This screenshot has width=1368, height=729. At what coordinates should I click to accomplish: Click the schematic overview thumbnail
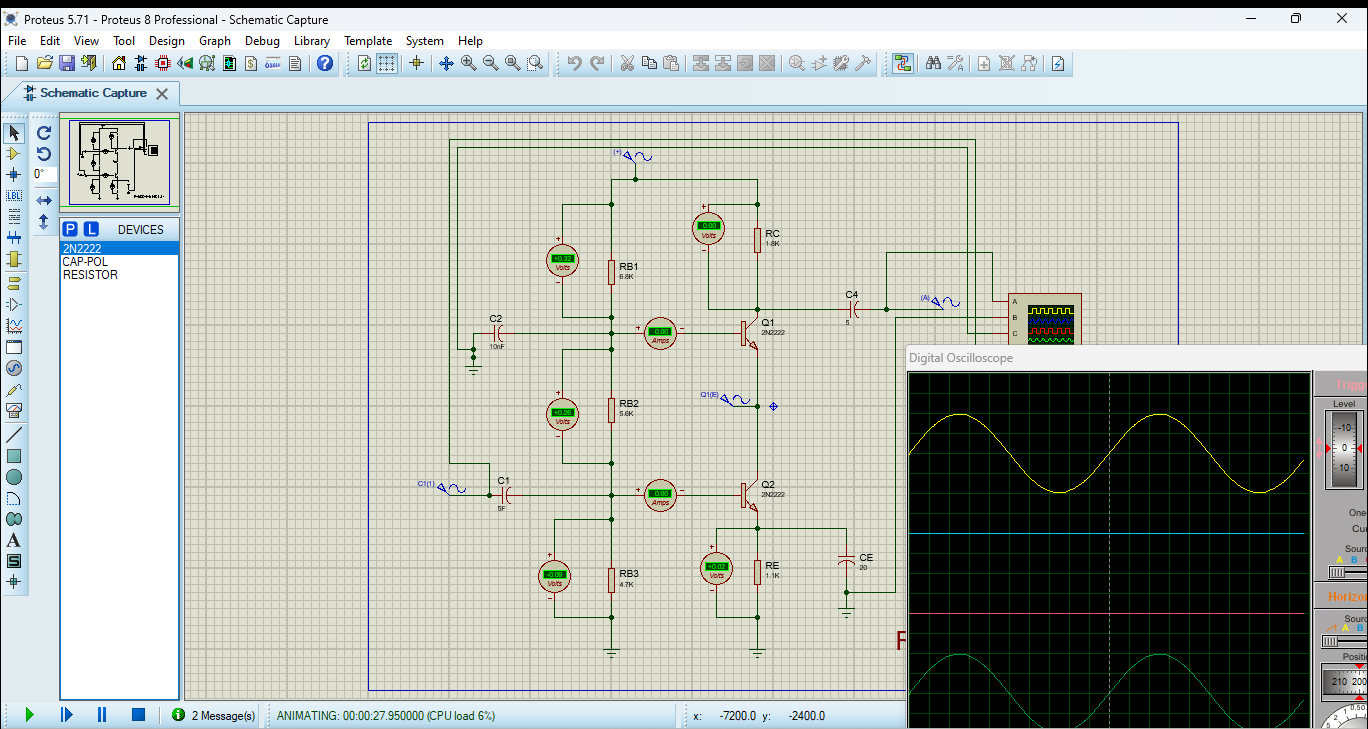pos(119,164)
